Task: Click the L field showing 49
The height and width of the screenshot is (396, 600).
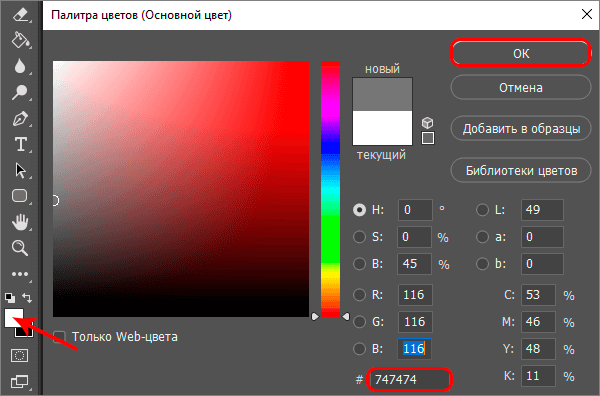Action: tap(542, 210)
